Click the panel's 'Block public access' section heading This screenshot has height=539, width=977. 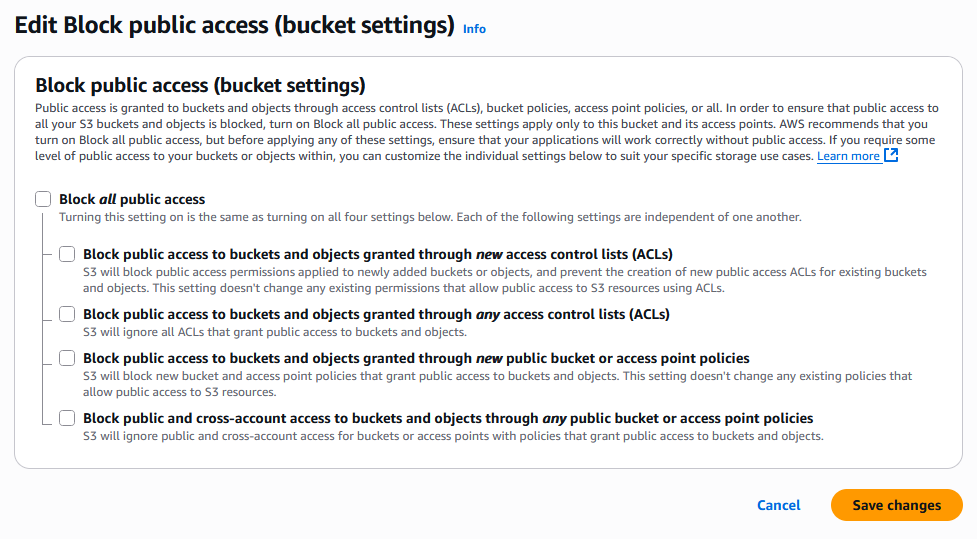200,84
